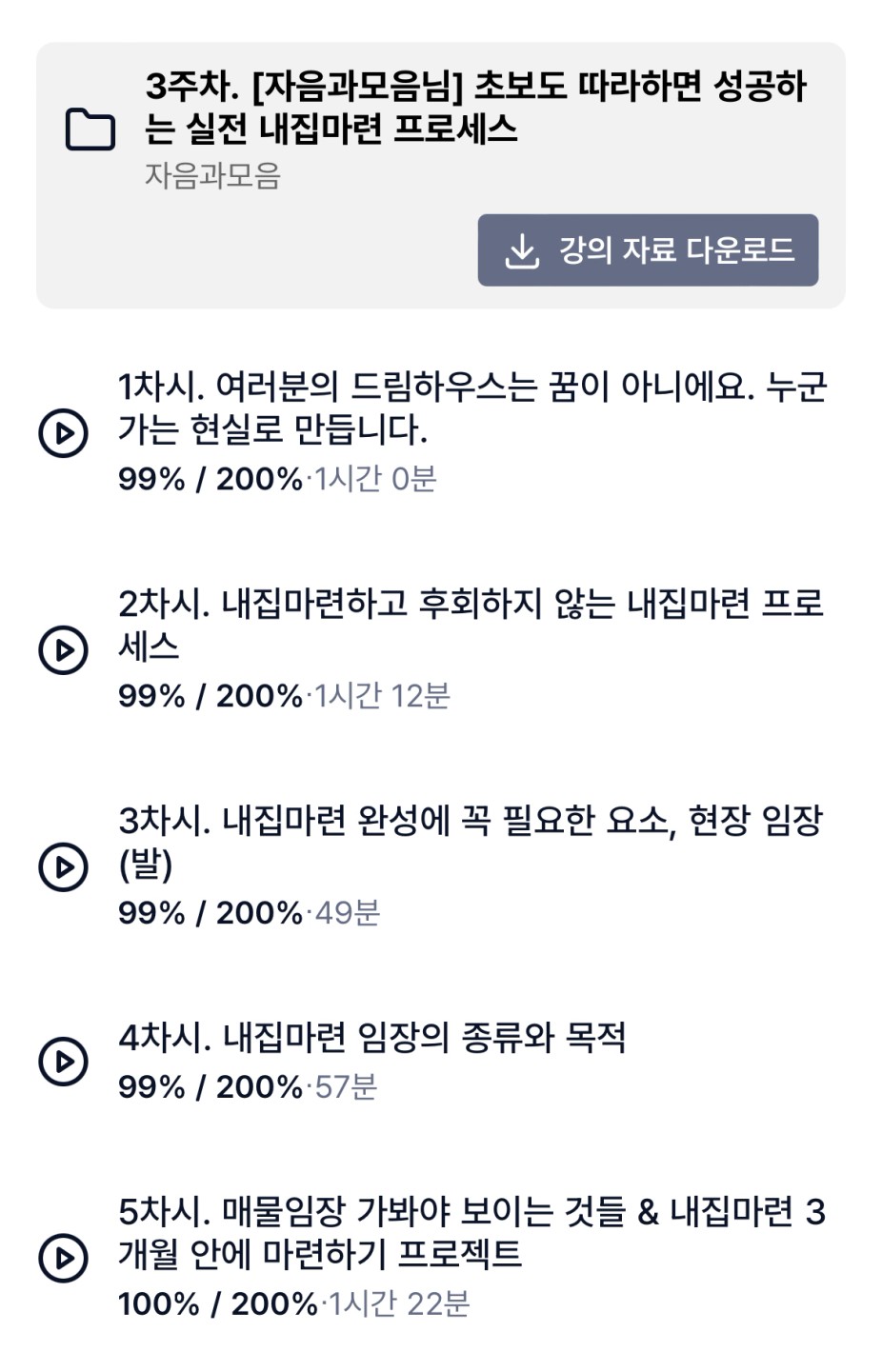Open 2차시 내집마련 프로세스 lesson title
The image size is (882, 1372).
coord(471,626)
